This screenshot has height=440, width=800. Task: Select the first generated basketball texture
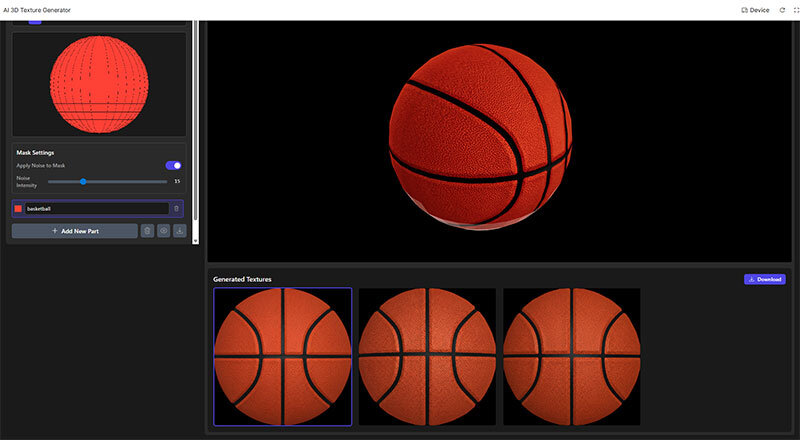[282, 356]
